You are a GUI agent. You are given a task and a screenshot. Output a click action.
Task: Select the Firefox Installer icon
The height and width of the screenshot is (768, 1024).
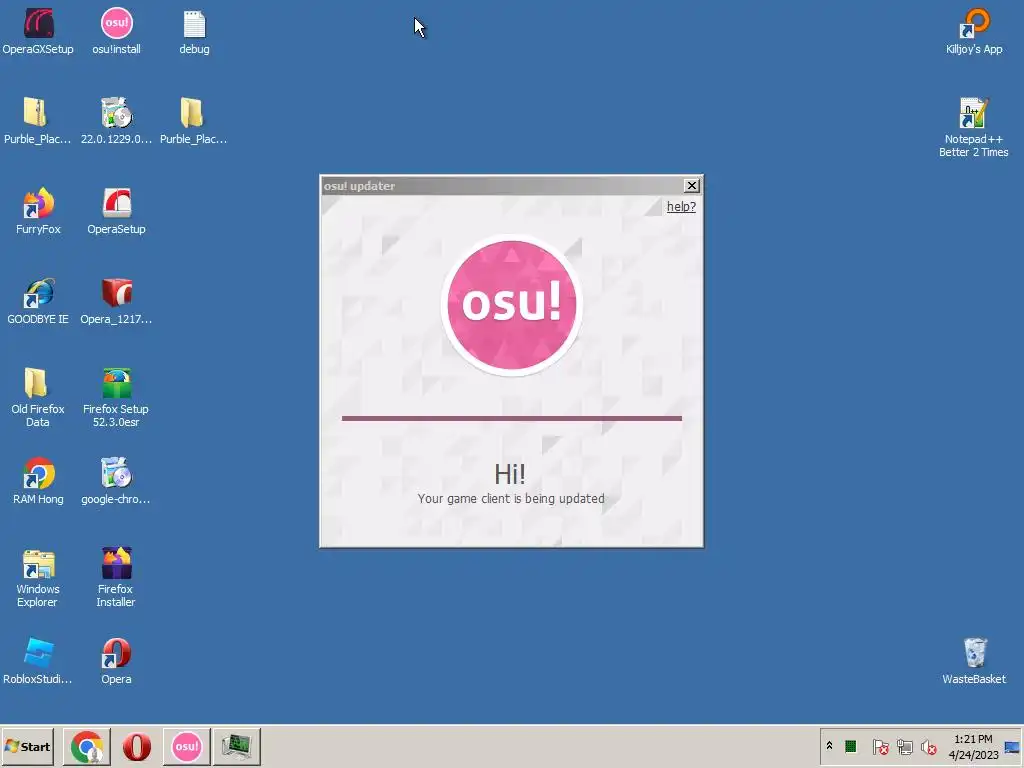pyautogui.click(x=116, y=577)
